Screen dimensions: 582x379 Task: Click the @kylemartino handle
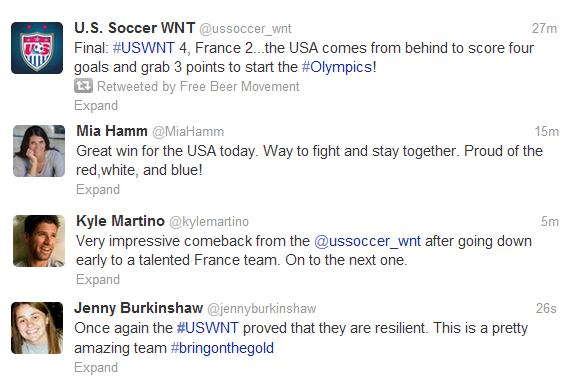coord(209,222)
